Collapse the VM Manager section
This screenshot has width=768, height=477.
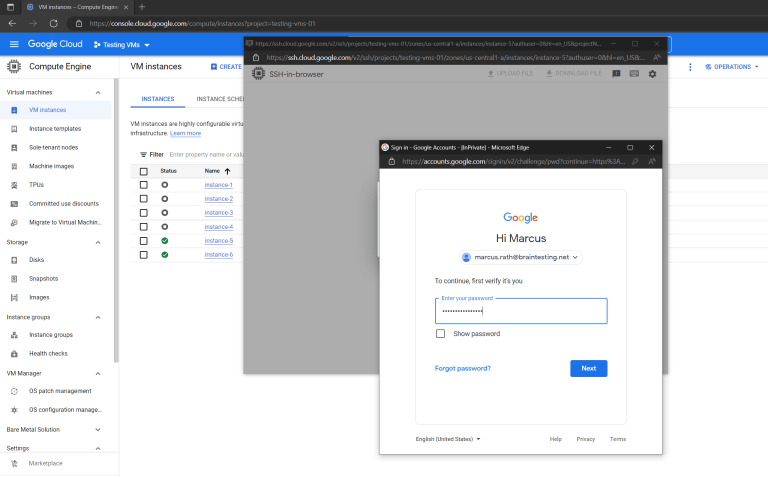click(98, 374)
